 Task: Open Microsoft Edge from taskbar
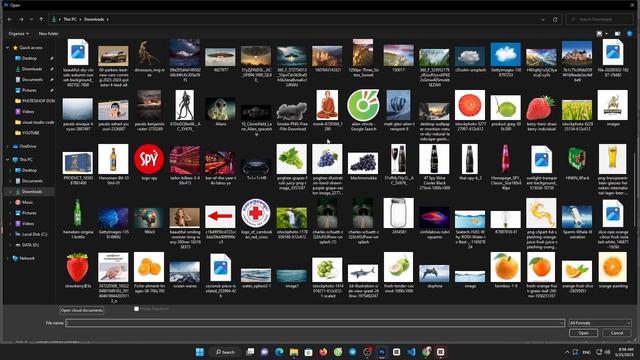tap(279, 352)
